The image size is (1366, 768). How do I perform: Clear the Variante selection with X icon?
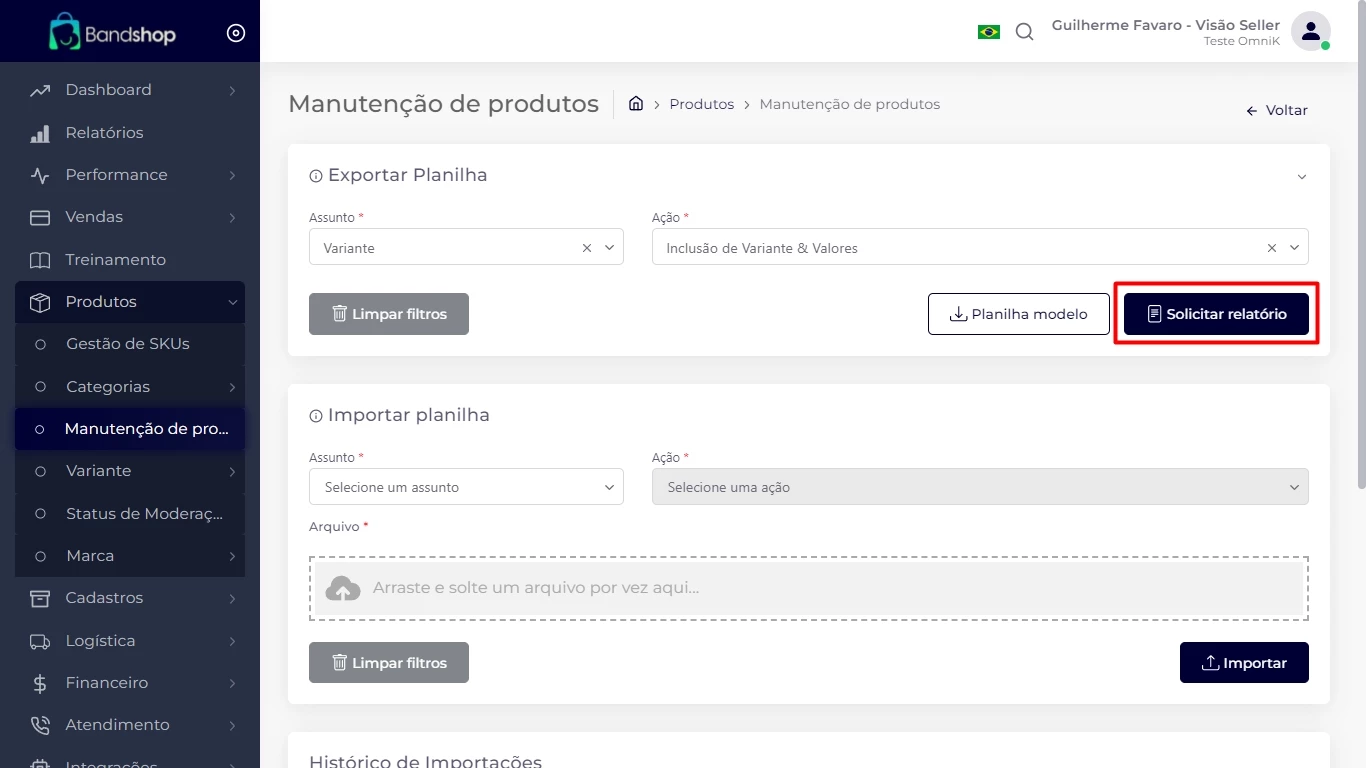(x=587, y=248)
